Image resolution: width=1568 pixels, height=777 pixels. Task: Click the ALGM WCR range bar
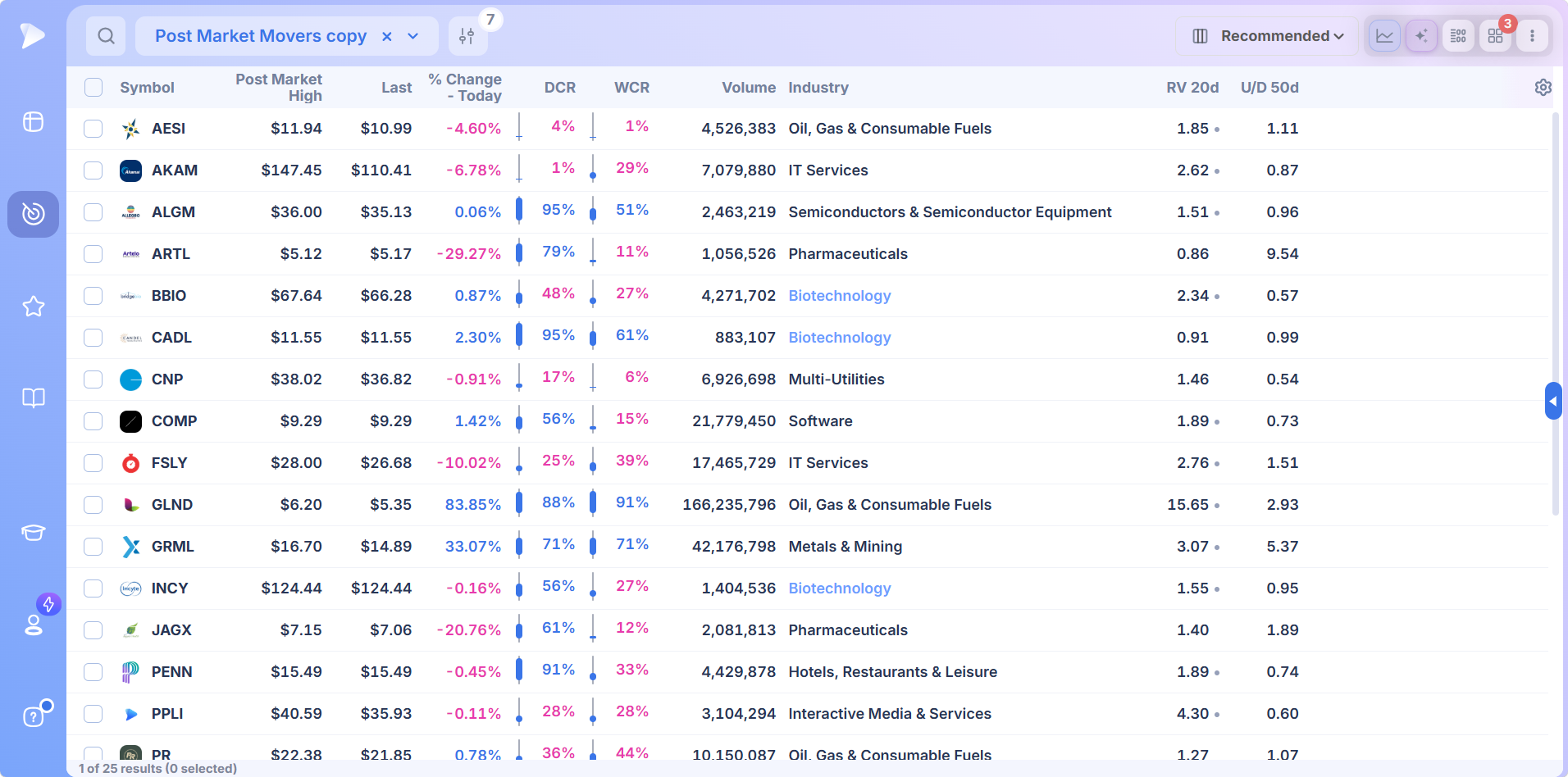pos(593,211)
